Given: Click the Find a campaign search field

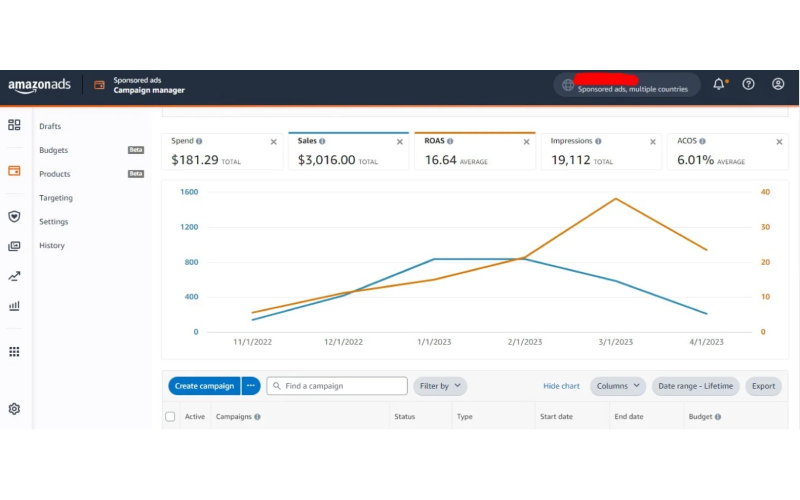Looking at the screenshot, I should tap(342, 386).
